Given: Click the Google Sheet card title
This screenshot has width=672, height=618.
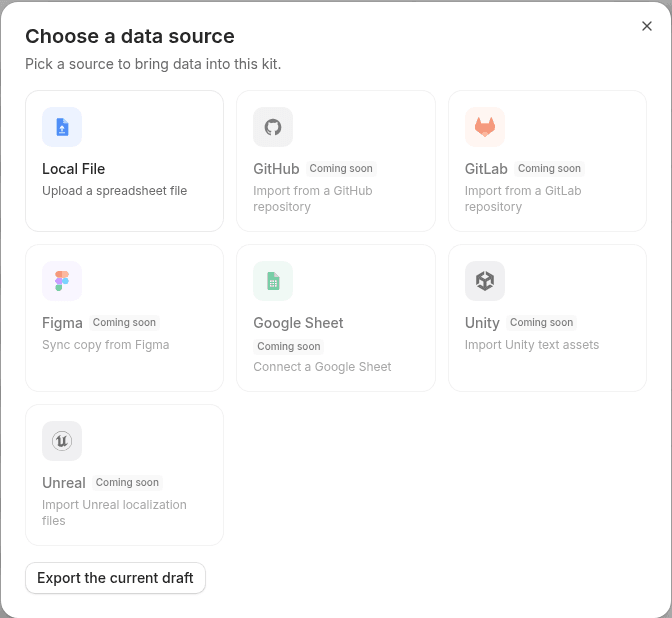Looking at the screenshot, I should (298, 323).
